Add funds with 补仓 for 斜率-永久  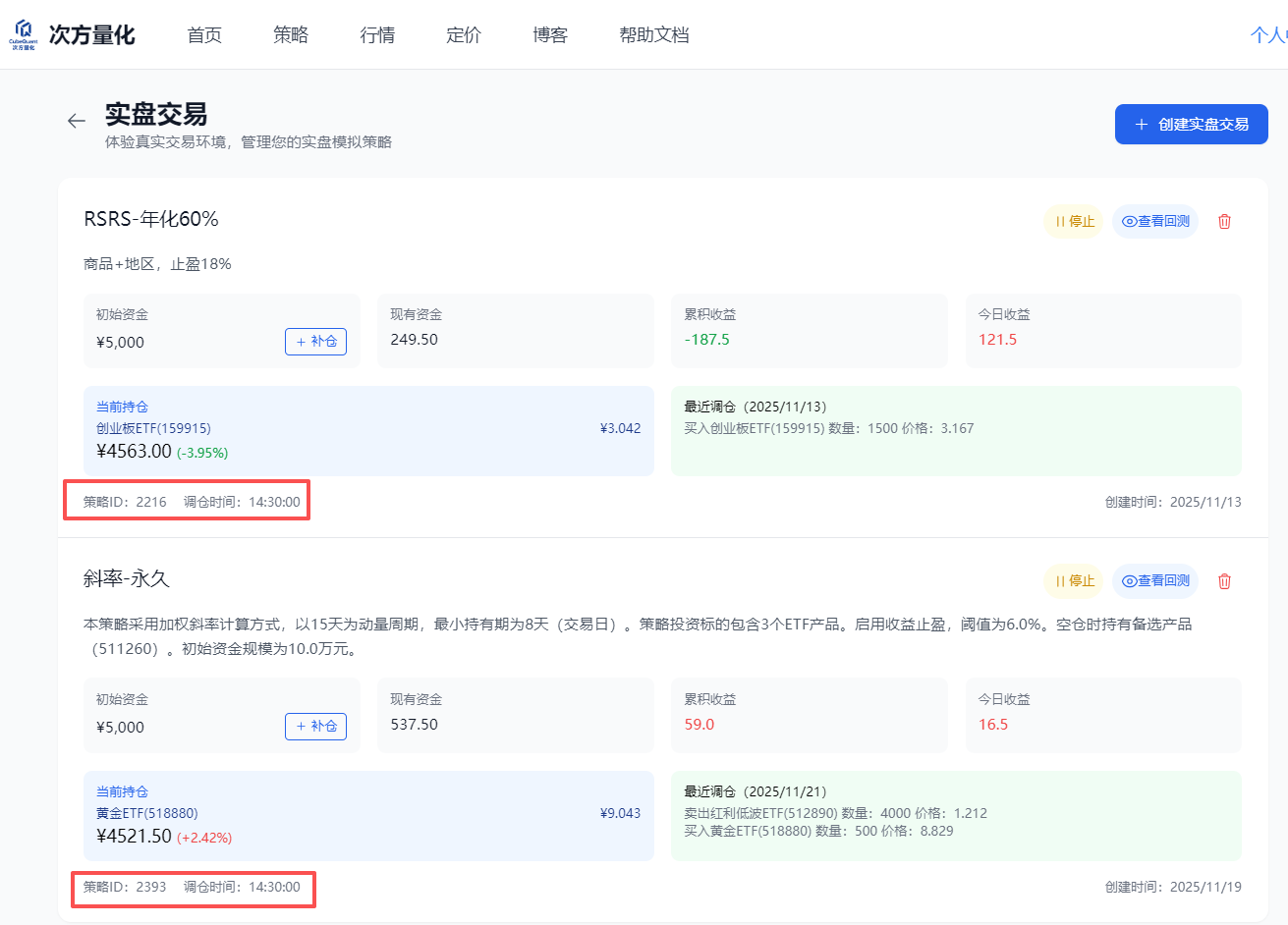coord(315,727)
